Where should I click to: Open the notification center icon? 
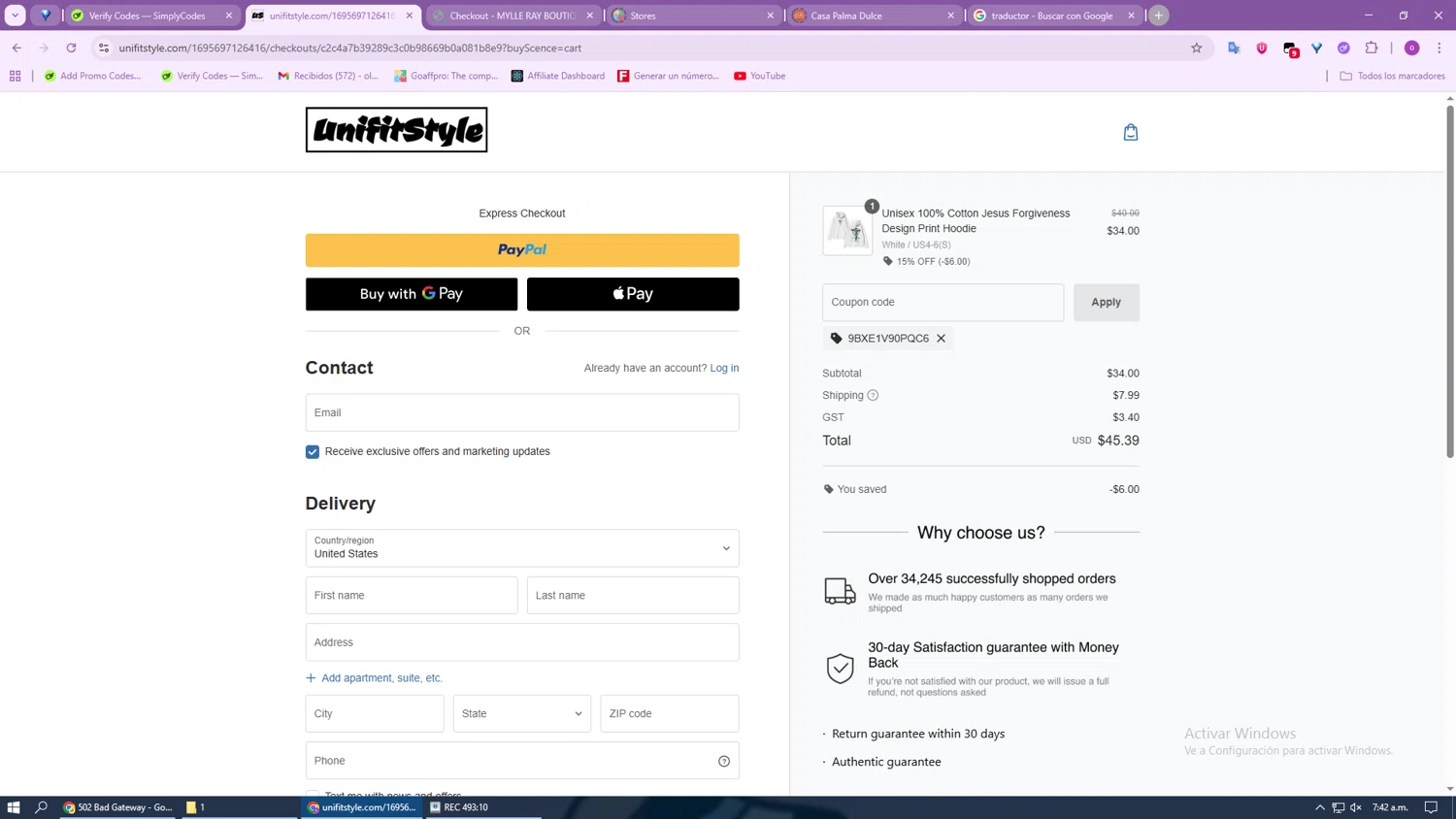[1431, 807]
